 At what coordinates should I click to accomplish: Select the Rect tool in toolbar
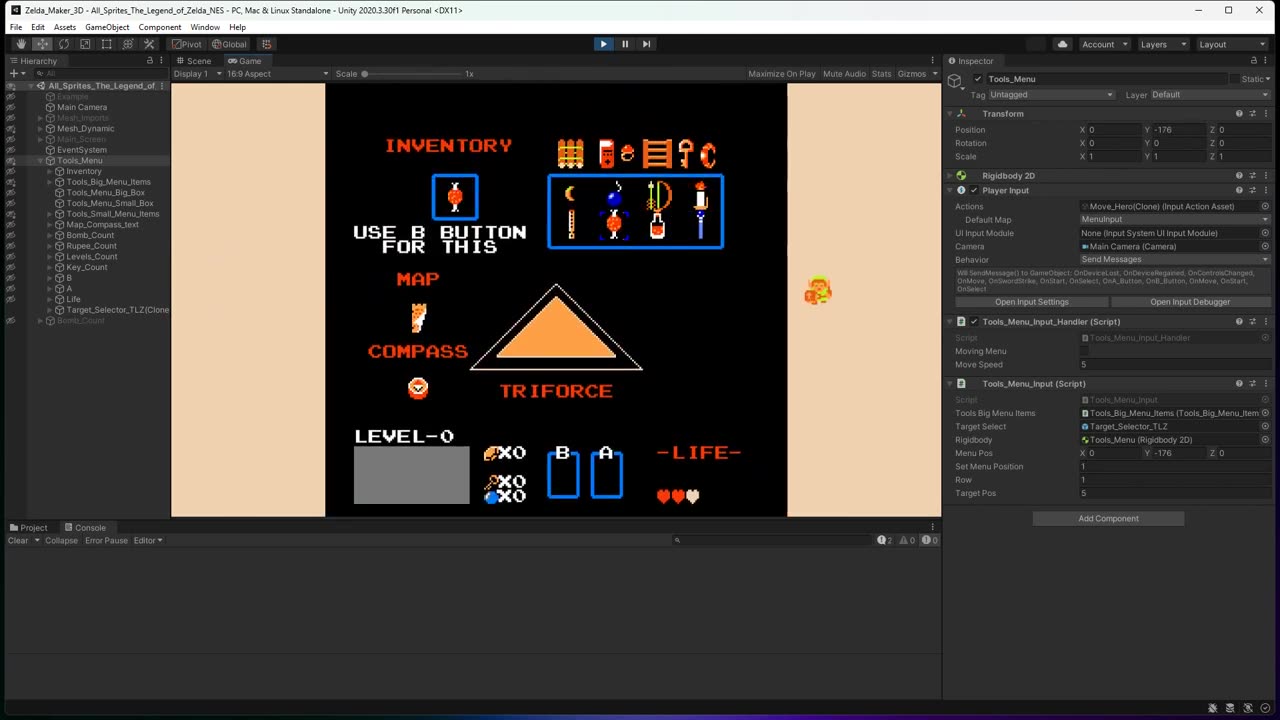click(x=106, y=44)
